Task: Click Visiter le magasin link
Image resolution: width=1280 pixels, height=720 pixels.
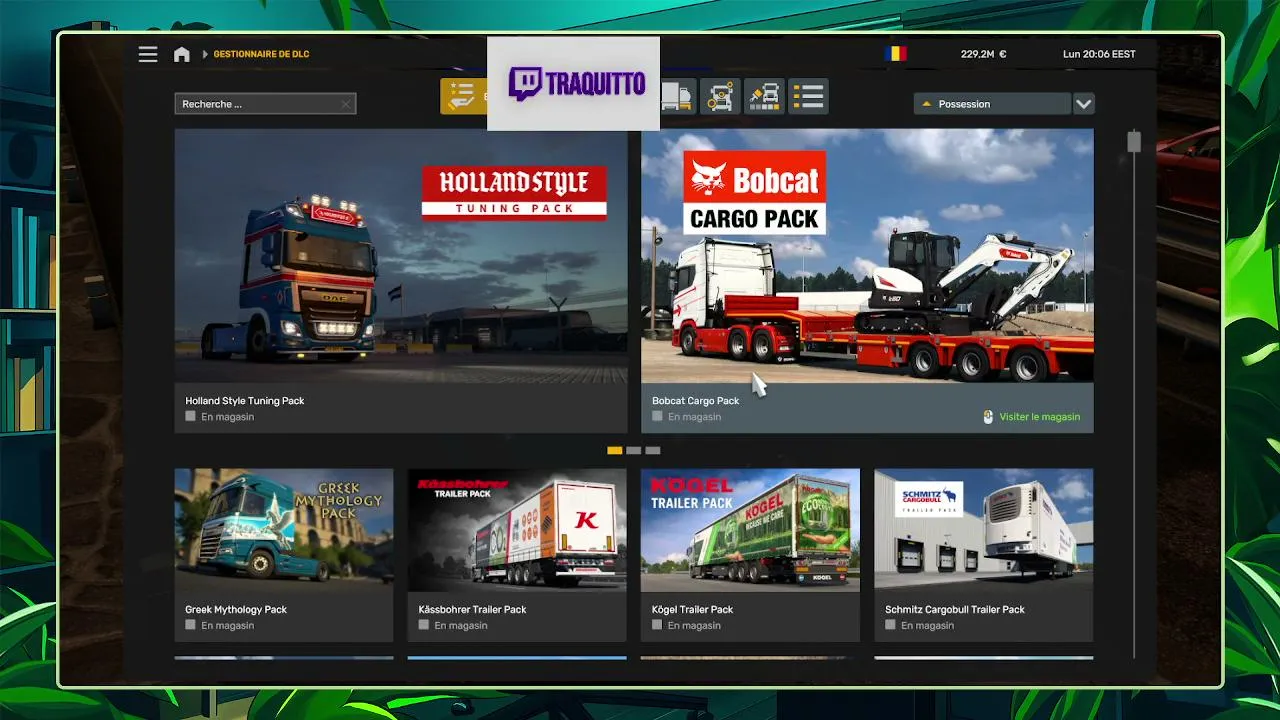Action: [x=1040, y=417]
